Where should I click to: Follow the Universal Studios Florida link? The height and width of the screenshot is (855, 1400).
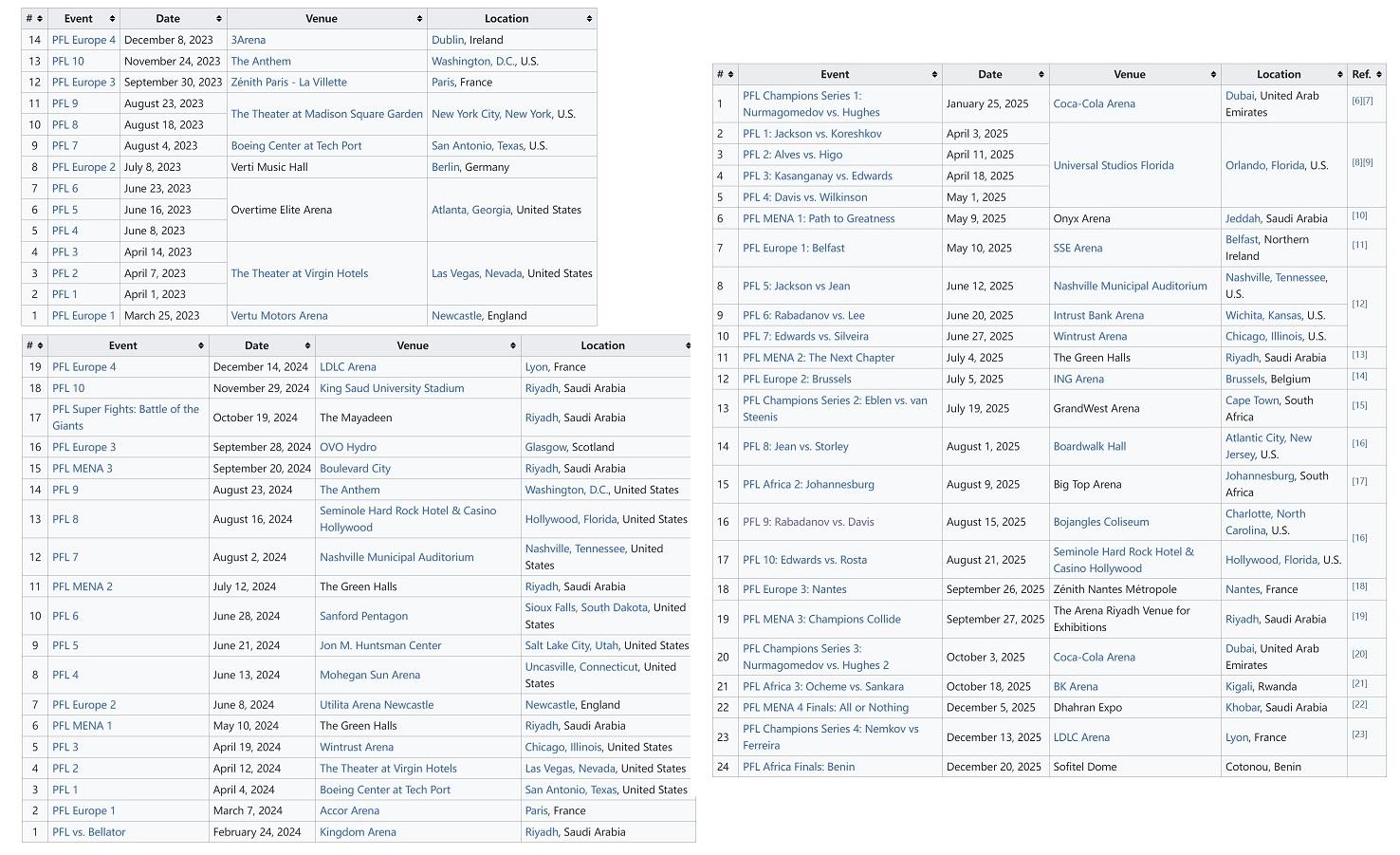[1114, 165]
